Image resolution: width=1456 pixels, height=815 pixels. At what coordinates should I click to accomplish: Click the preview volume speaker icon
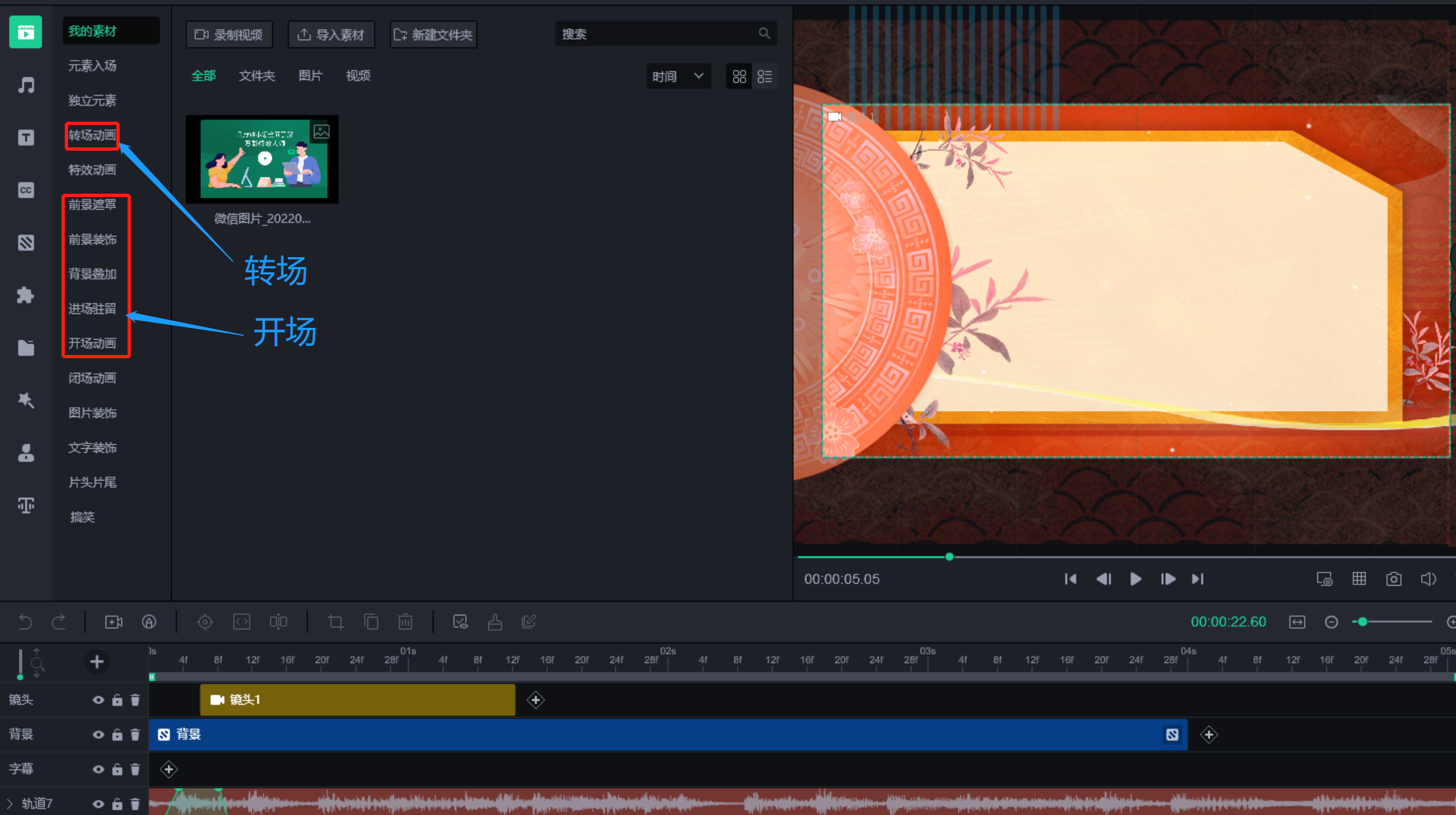pos(1428,580)
